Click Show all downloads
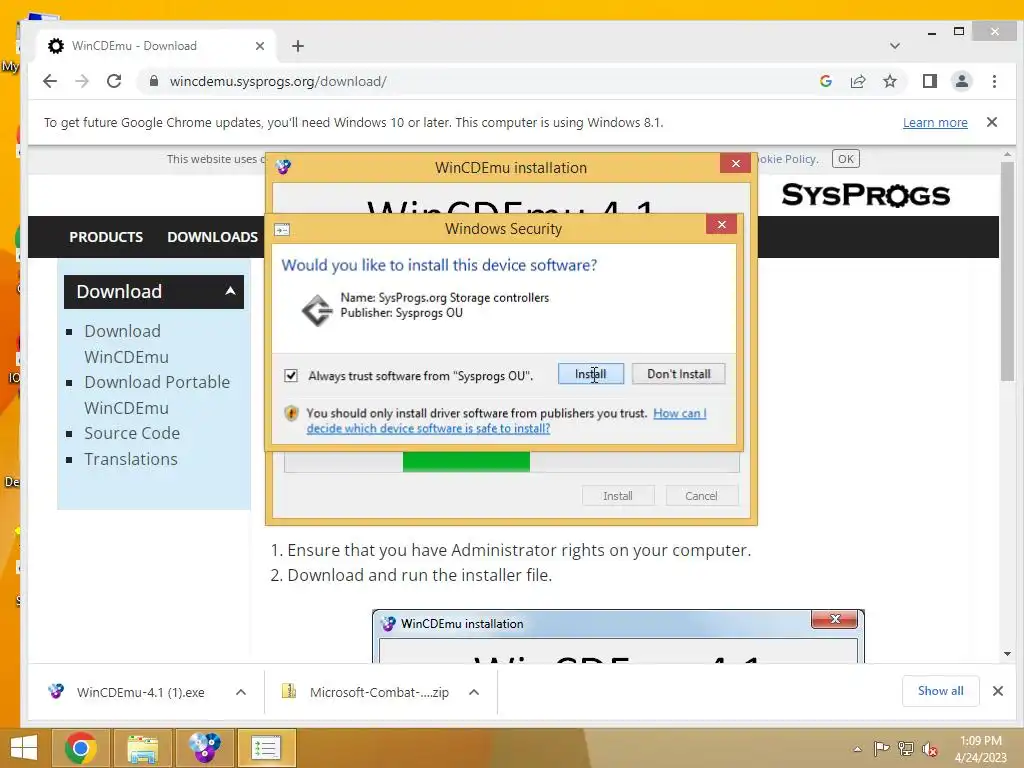 click(940, 691)
